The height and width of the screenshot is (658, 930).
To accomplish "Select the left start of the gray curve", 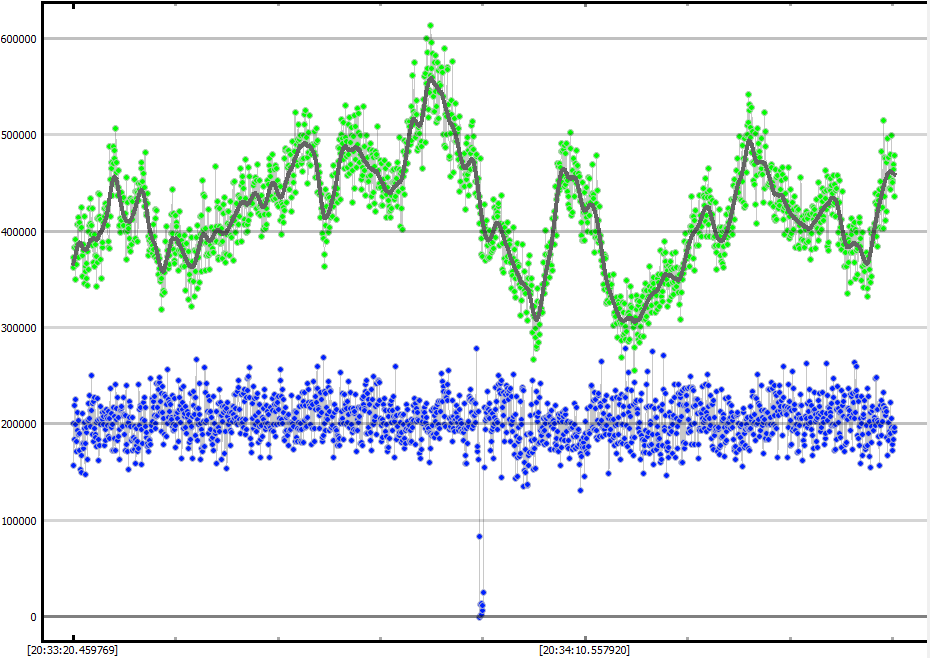I will [x=73, y=265].
